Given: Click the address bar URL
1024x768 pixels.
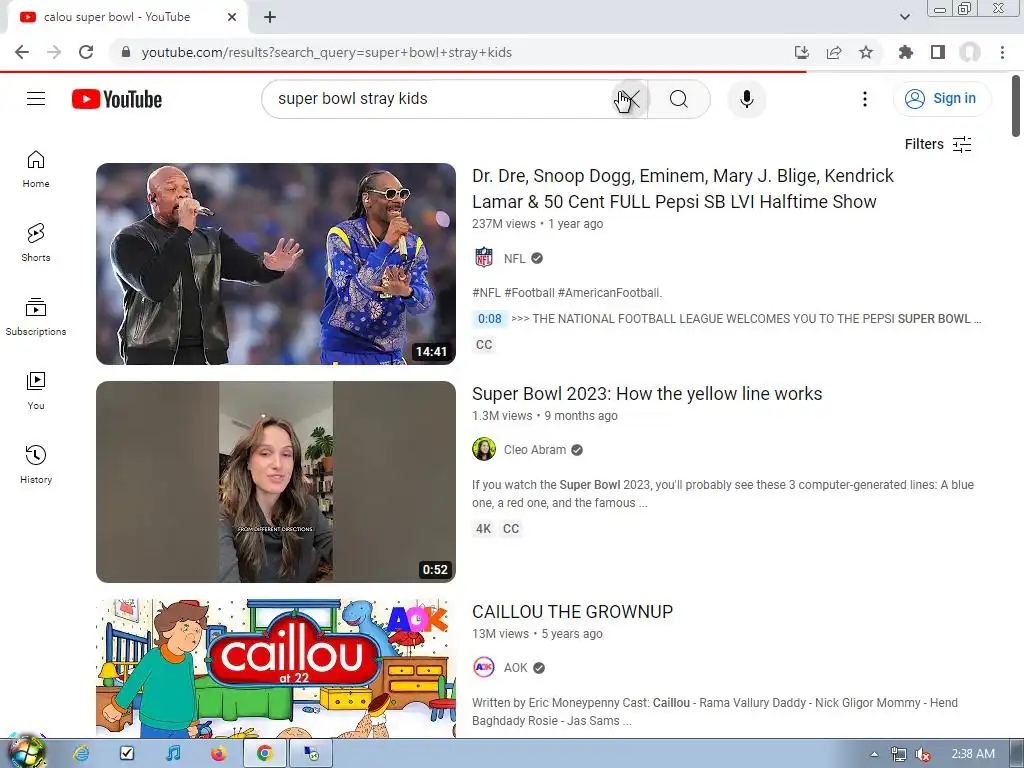Looking at the screenshot, I should point(327,52).
